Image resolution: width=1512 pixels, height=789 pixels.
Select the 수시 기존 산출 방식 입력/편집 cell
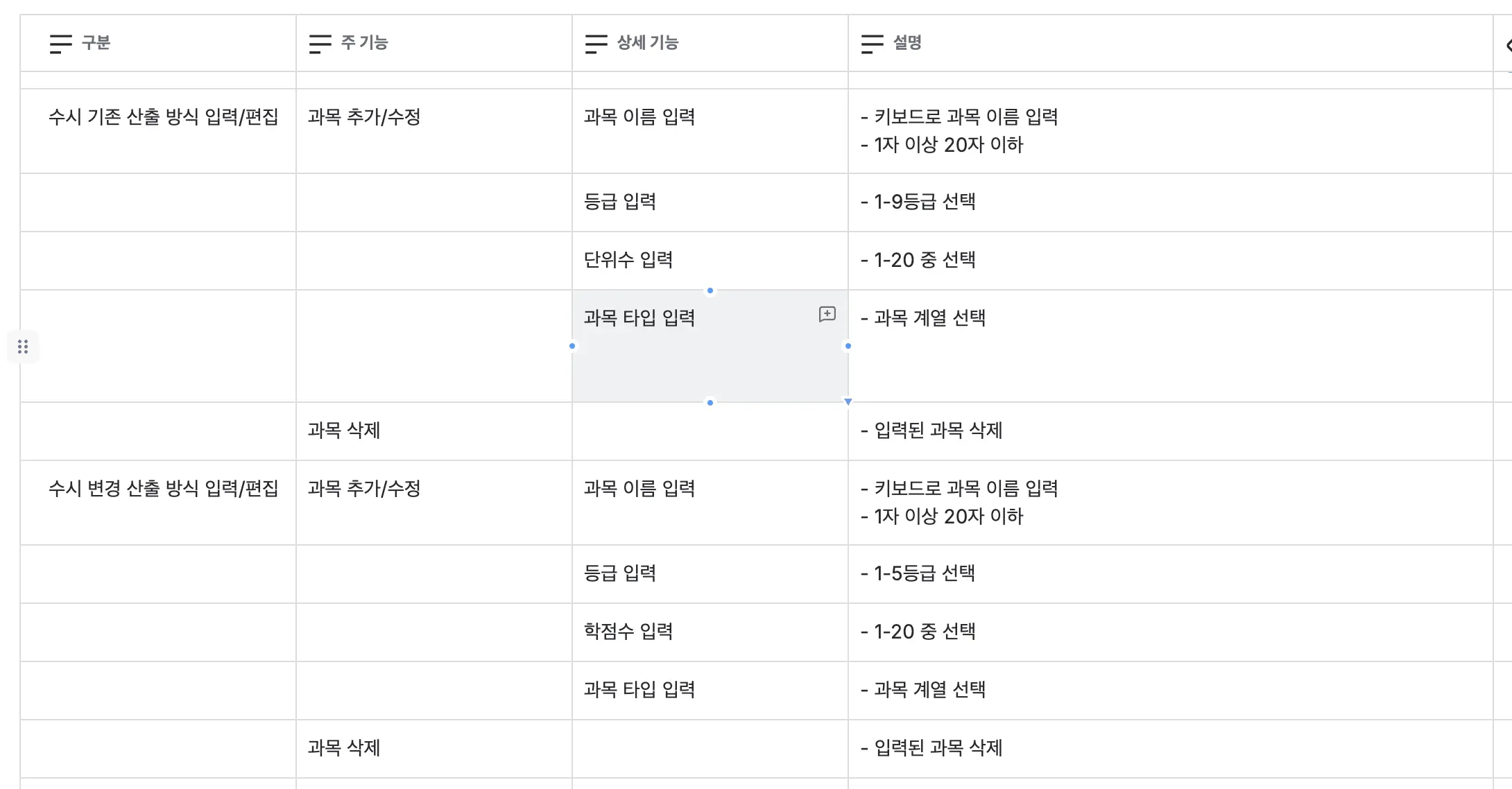point(163,117)
